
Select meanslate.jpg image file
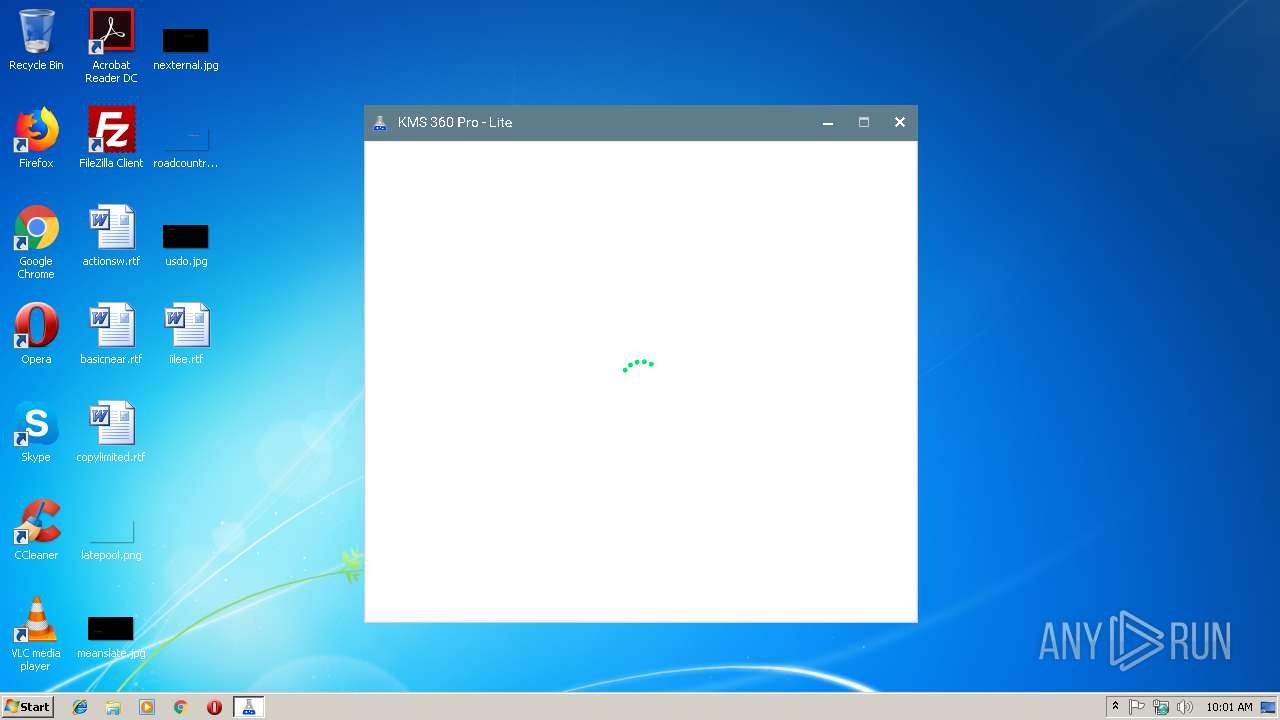point(111,637)
